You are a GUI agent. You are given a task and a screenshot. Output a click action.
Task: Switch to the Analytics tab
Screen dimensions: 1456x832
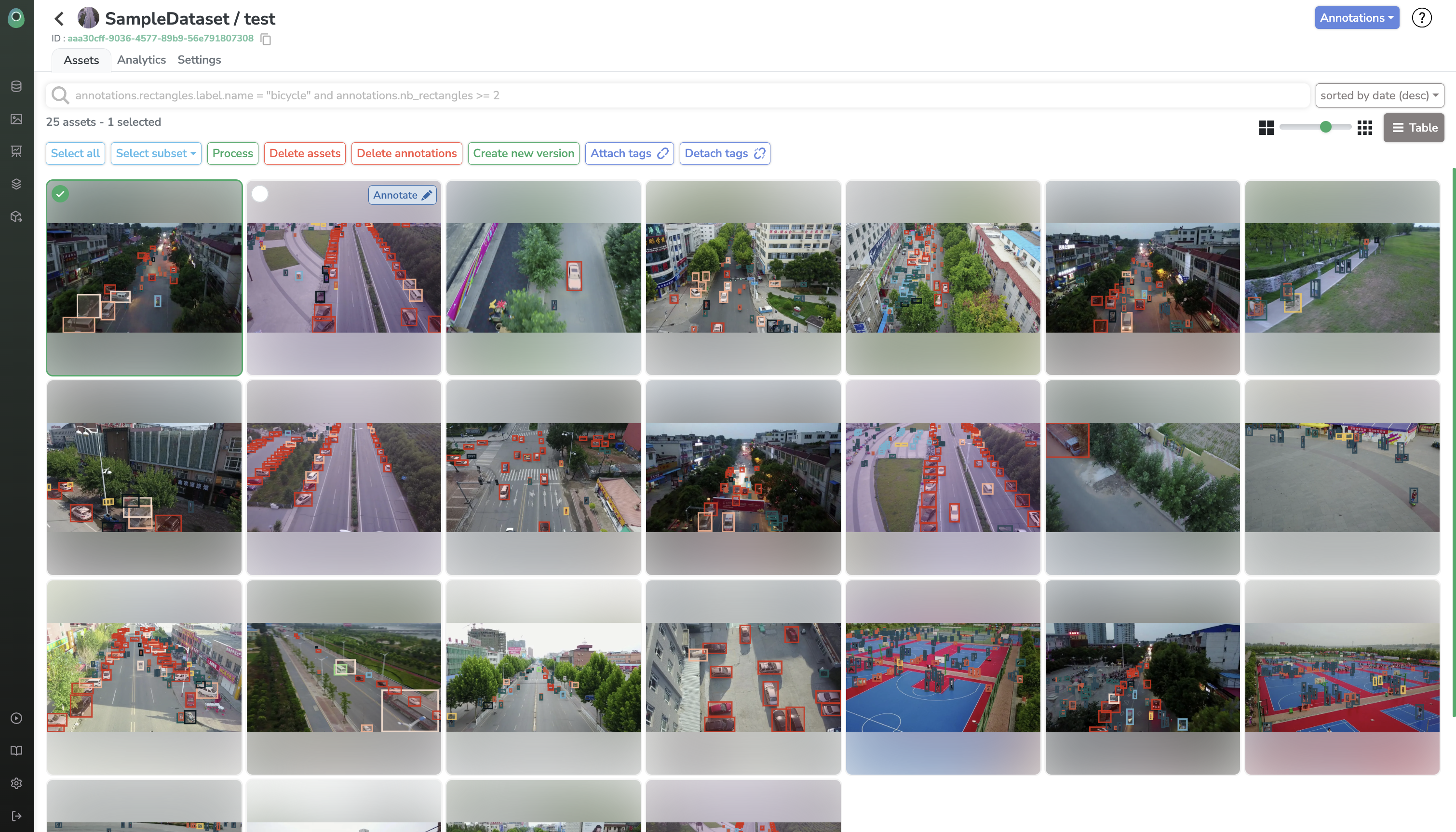click(x=141, y=60)
